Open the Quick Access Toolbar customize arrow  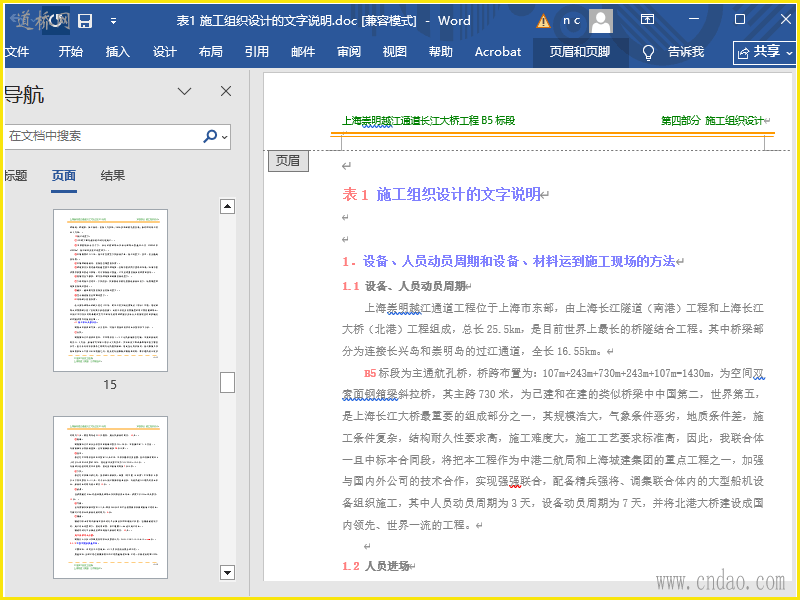tap(113, 21)
